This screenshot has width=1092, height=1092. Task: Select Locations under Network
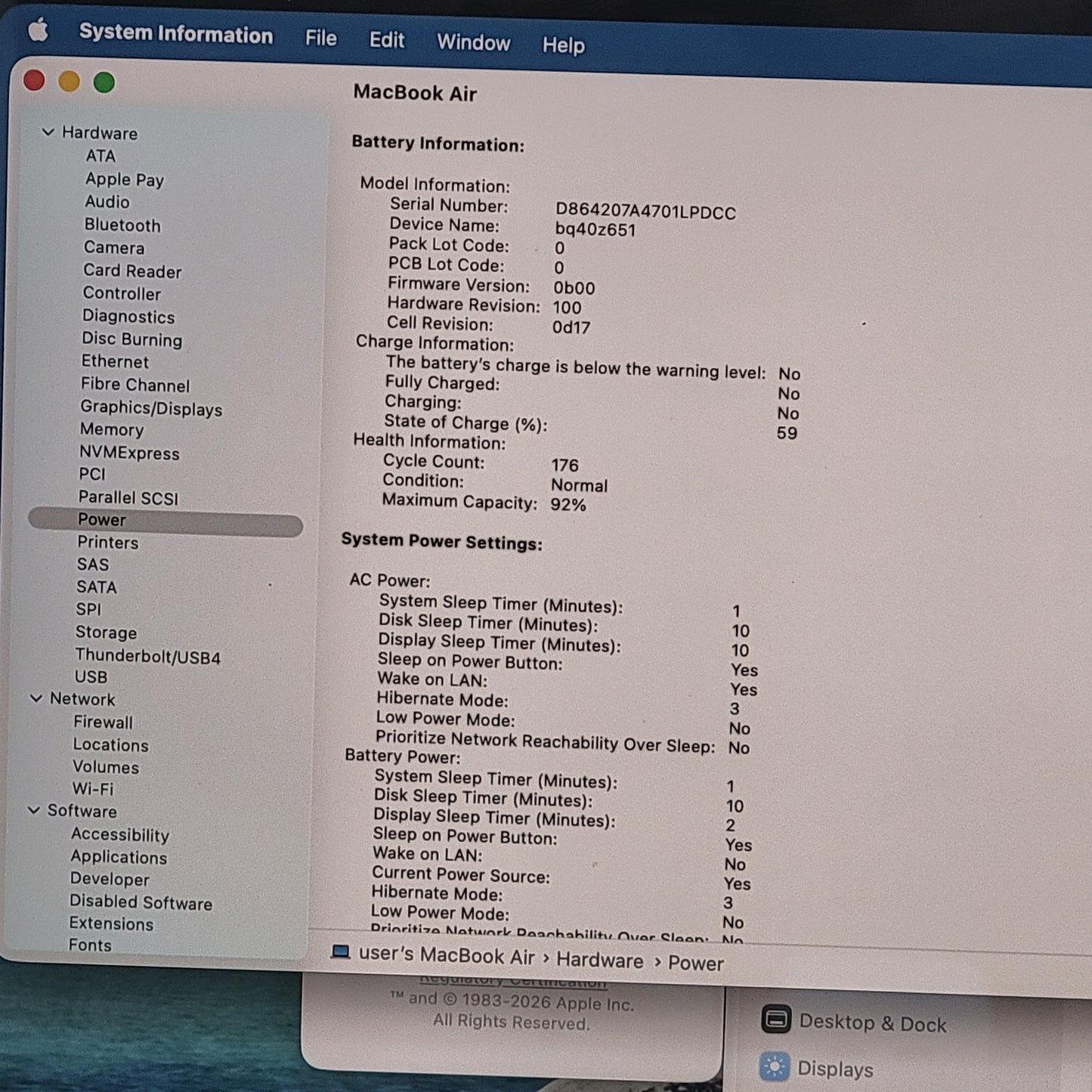(111, 745)
